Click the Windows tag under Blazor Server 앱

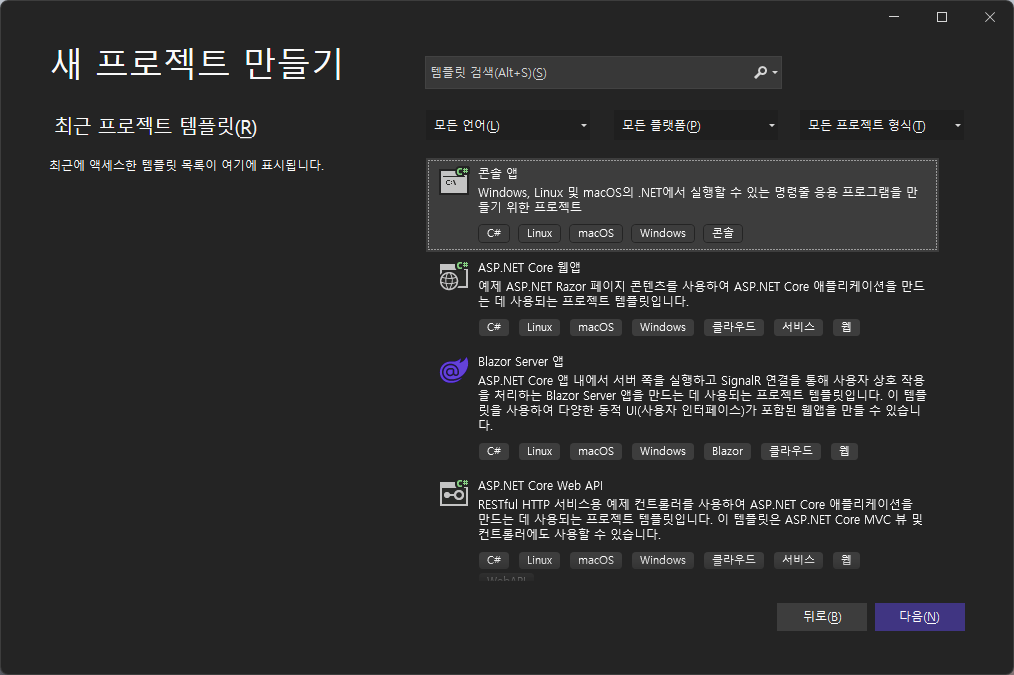point(663,451)
